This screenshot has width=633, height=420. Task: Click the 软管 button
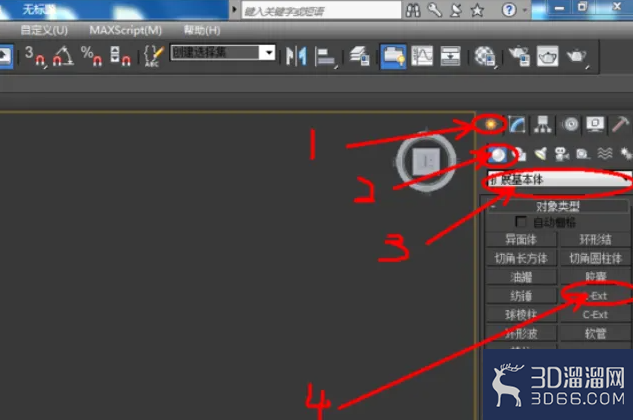[595, 334]
